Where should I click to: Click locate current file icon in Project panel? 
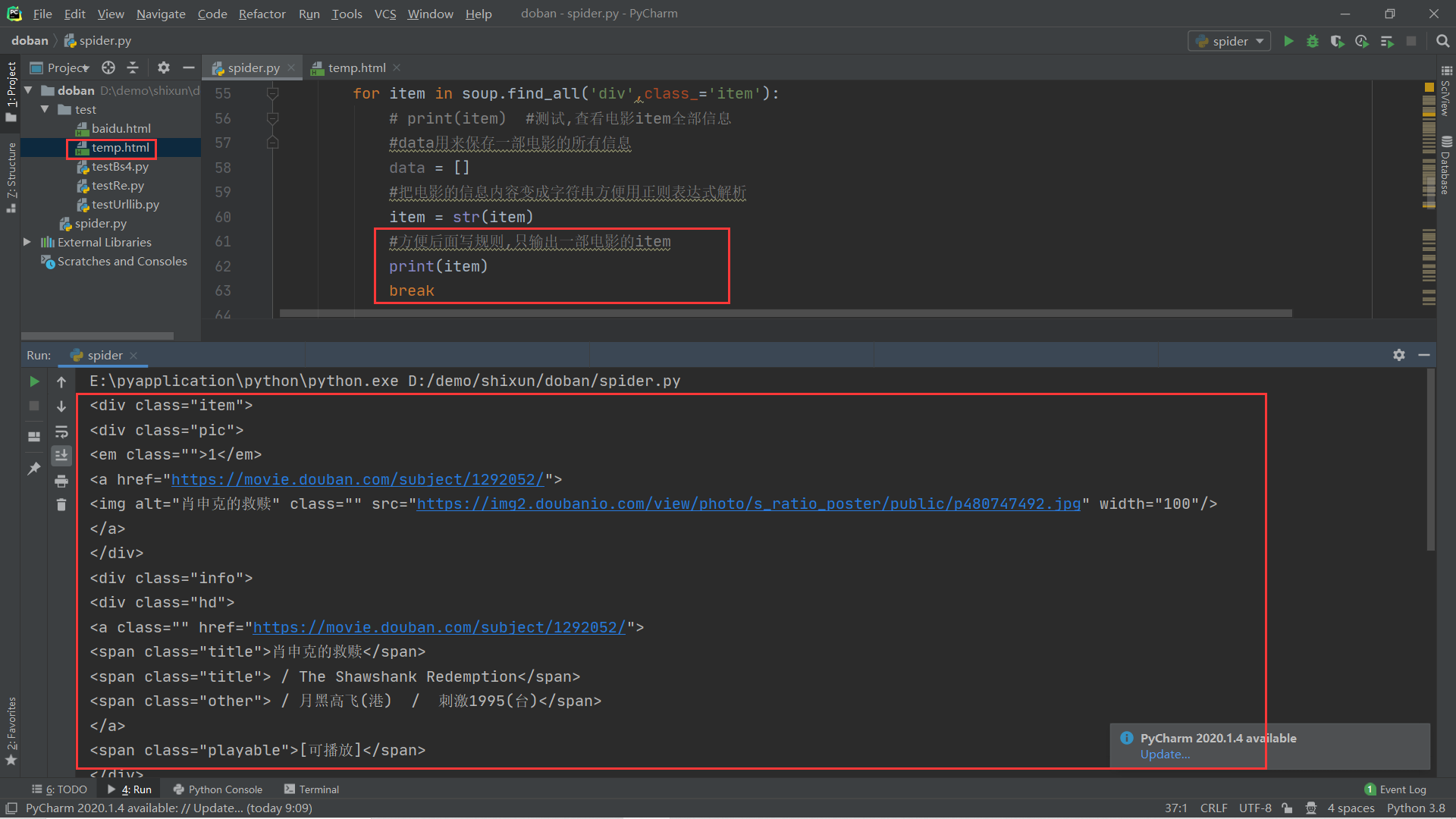coord(108,67)
